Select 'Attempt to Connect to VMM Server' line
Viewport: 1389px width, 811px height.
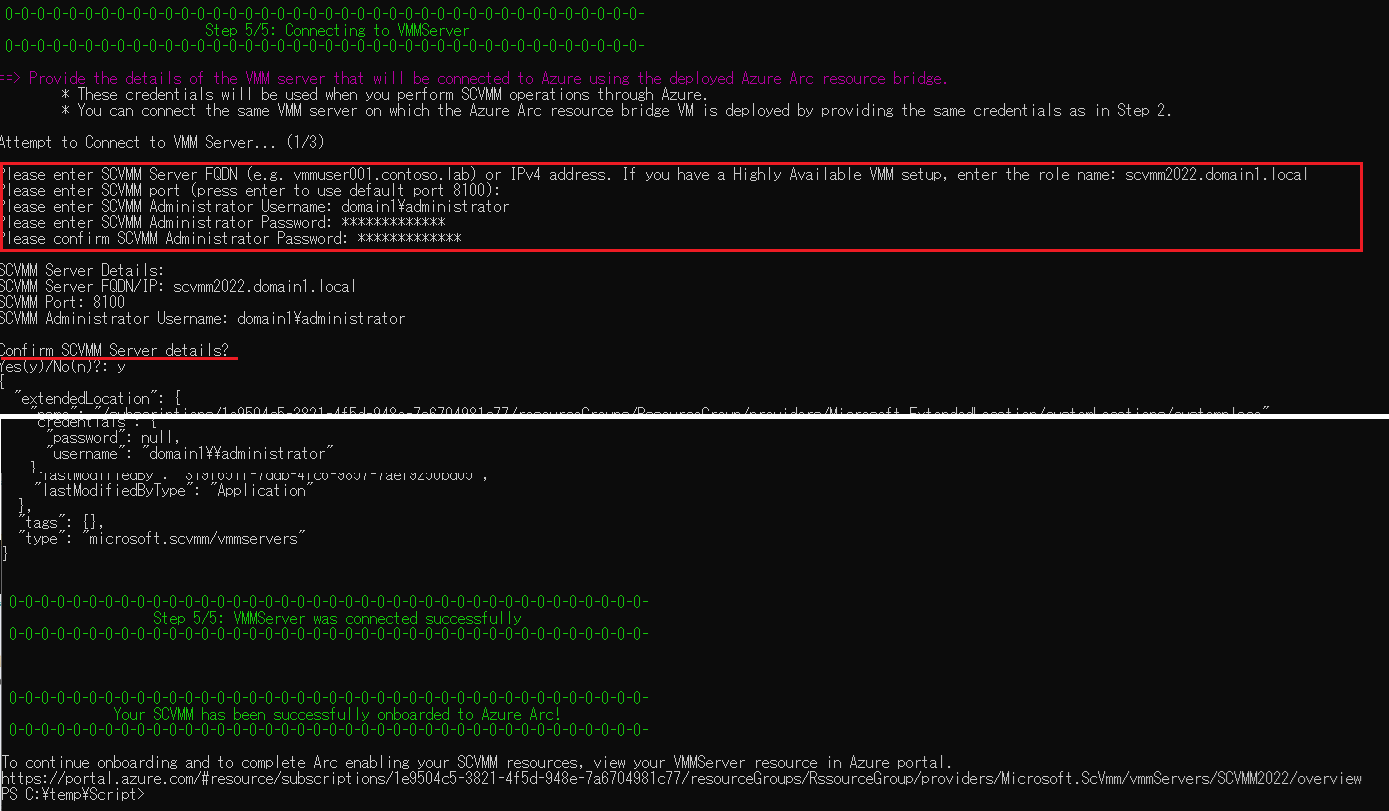click(162, 142)
